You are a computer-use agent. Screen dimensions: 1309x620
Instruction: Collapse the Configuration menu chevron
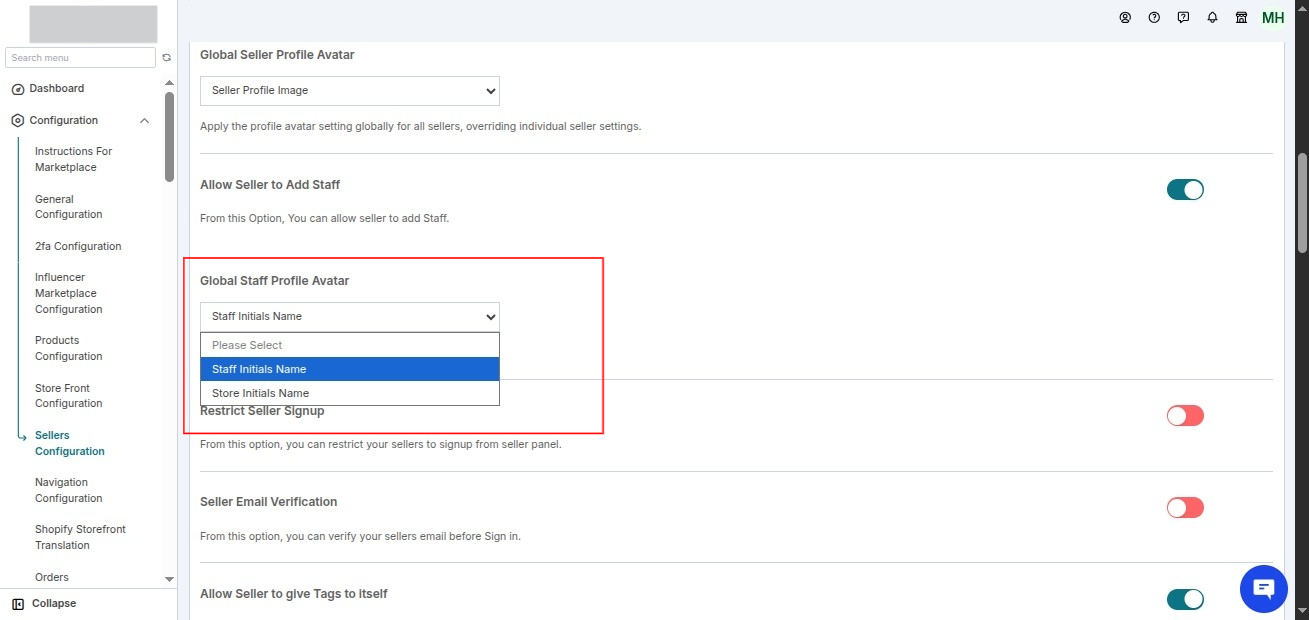tap(144, 121)
